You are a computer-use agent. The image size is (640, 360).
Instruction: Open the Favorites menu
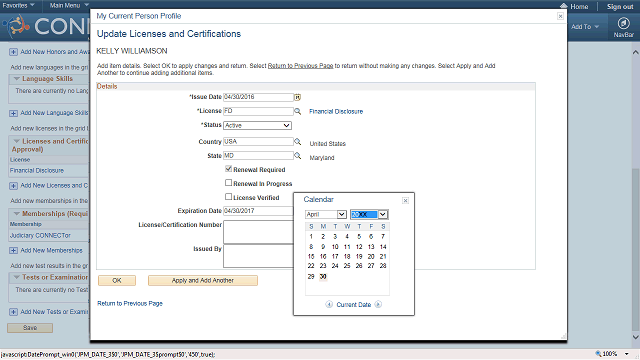point(18,5)
